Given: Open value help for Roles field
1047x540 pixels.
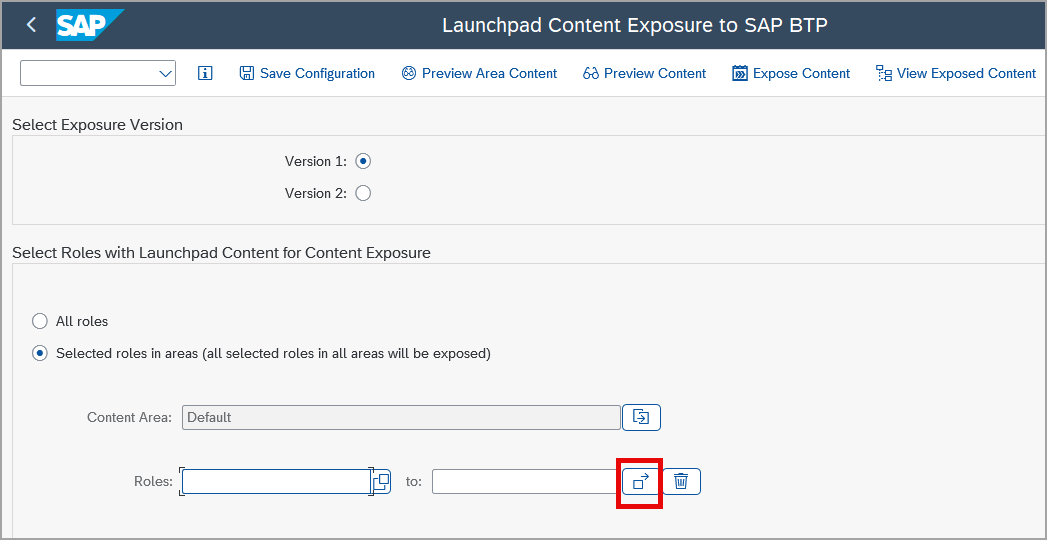Looking at the screenshot, I should coord(381,481).
